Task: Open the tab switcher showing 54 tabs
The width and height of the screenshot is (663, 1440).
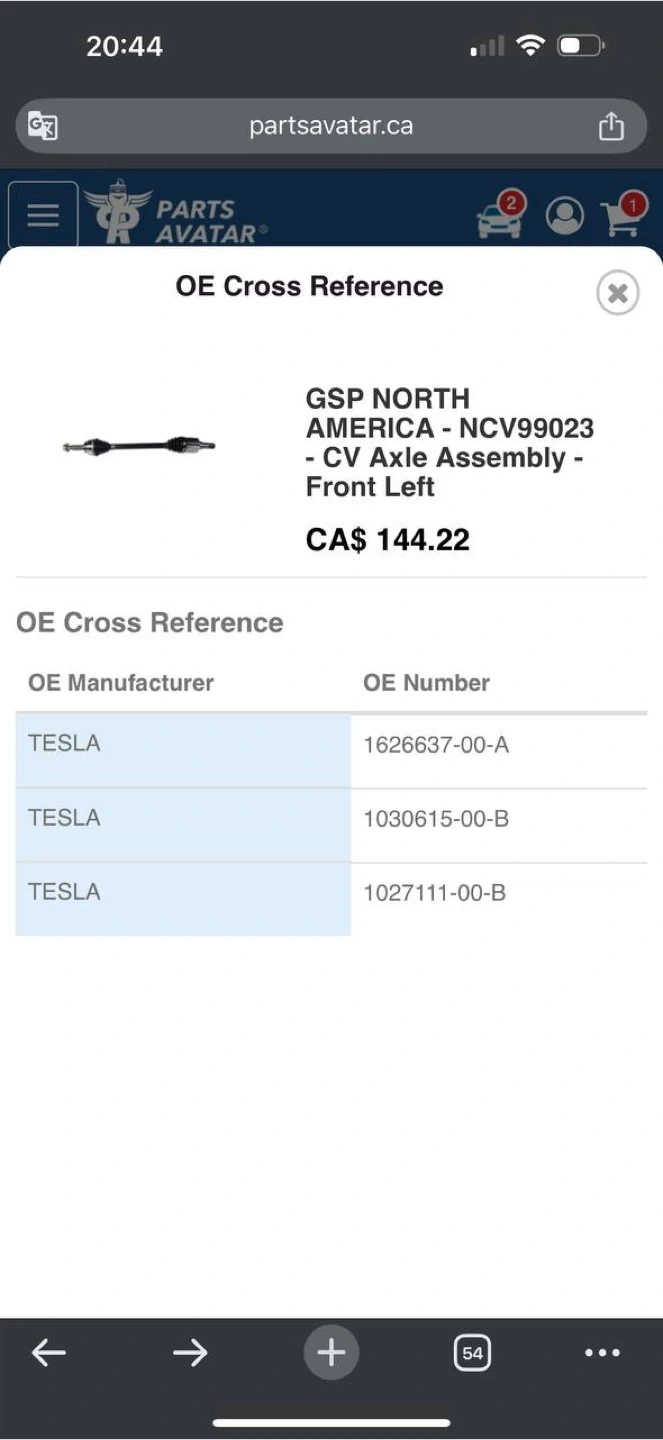Action: 472,1353
